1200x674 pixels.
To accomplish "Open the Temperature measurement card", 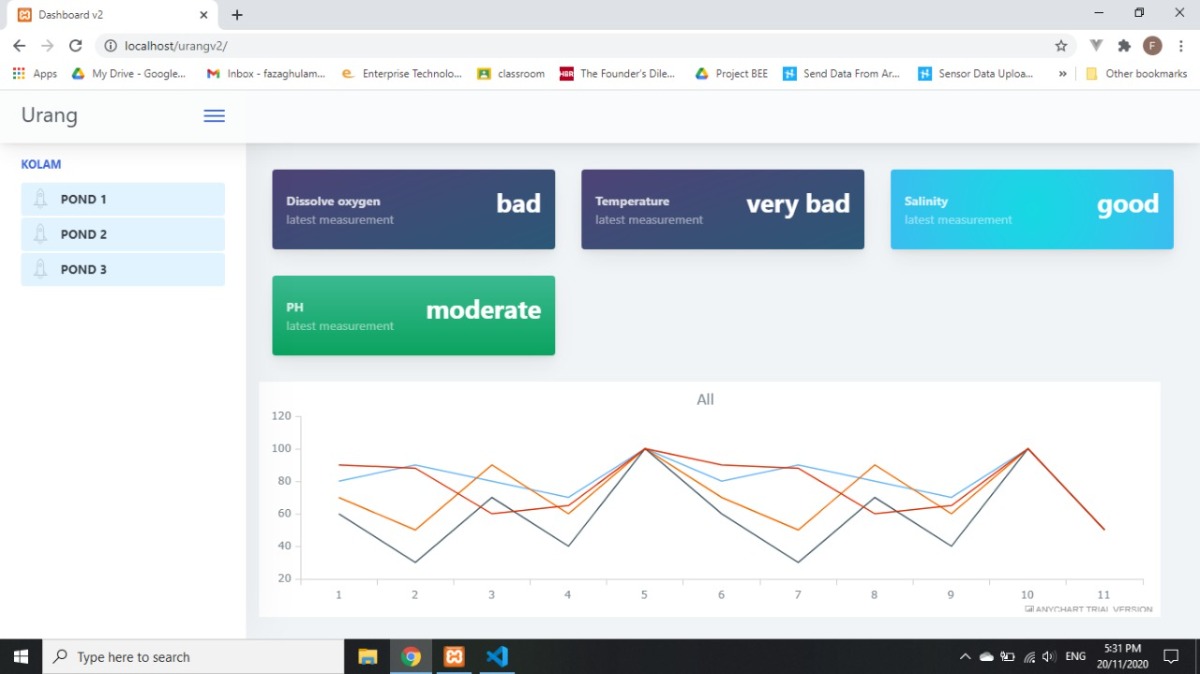I will coord(722,209).
